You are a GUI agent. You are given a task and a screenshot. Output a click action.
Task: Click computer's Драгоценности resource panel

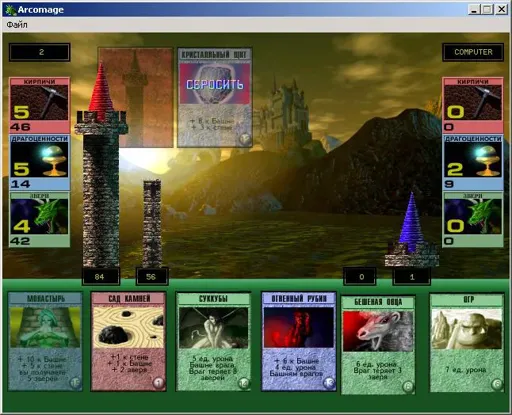pyautogui.click(x=473, y=162)
